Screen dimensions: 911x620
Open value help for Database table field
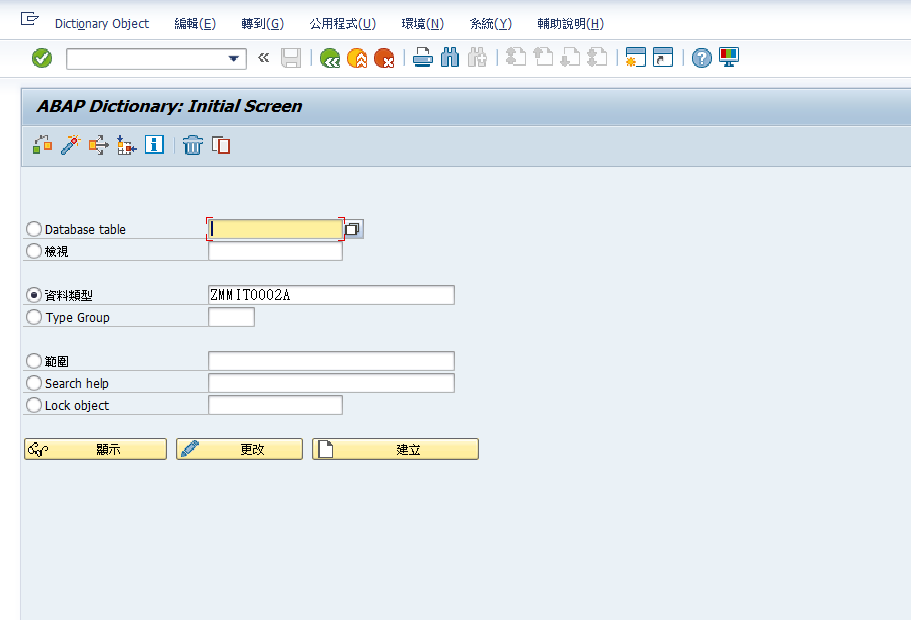[x=351, y=228]
